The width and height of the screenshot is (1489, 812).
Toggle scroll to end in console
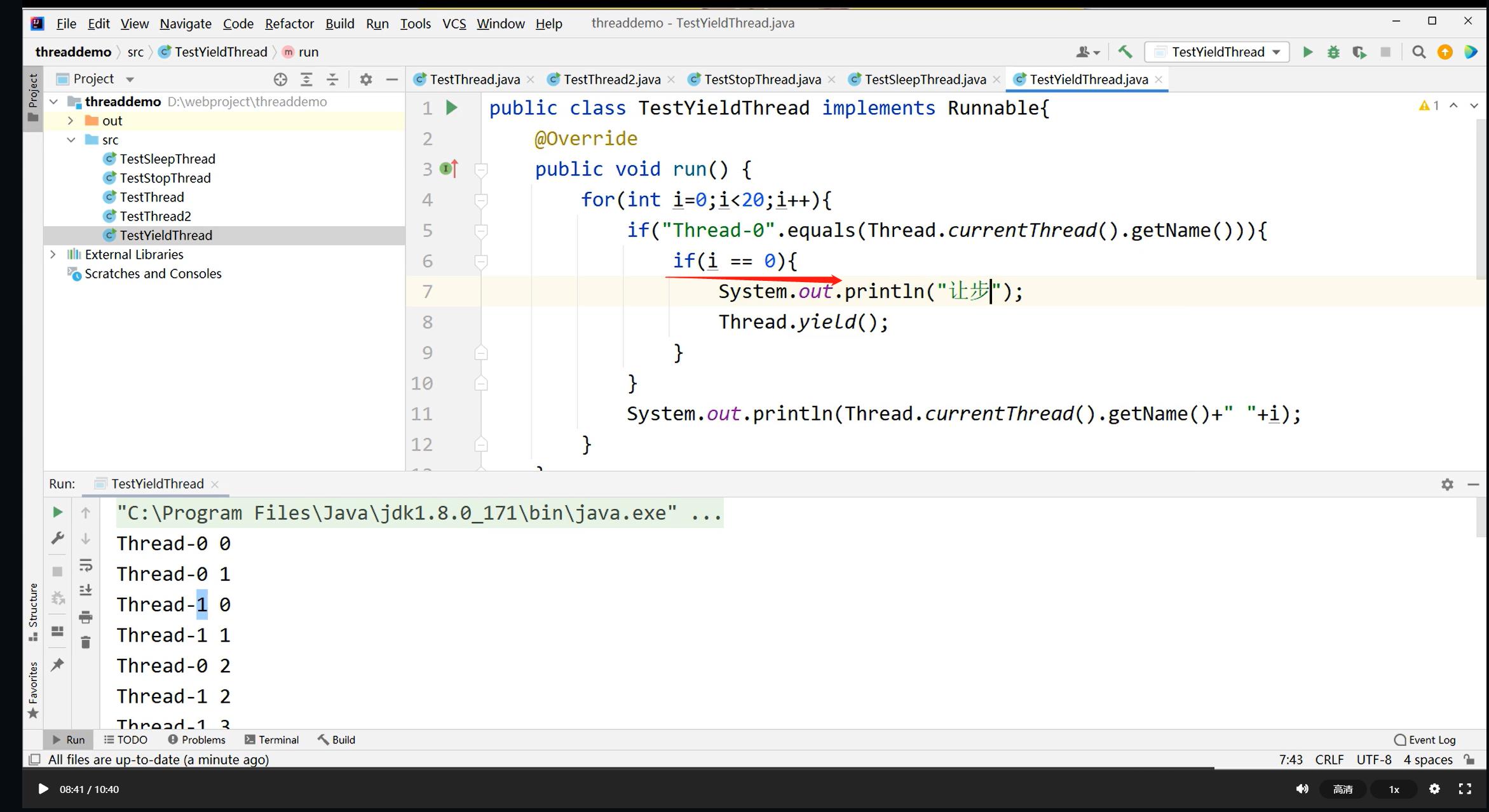pos(86,590)
